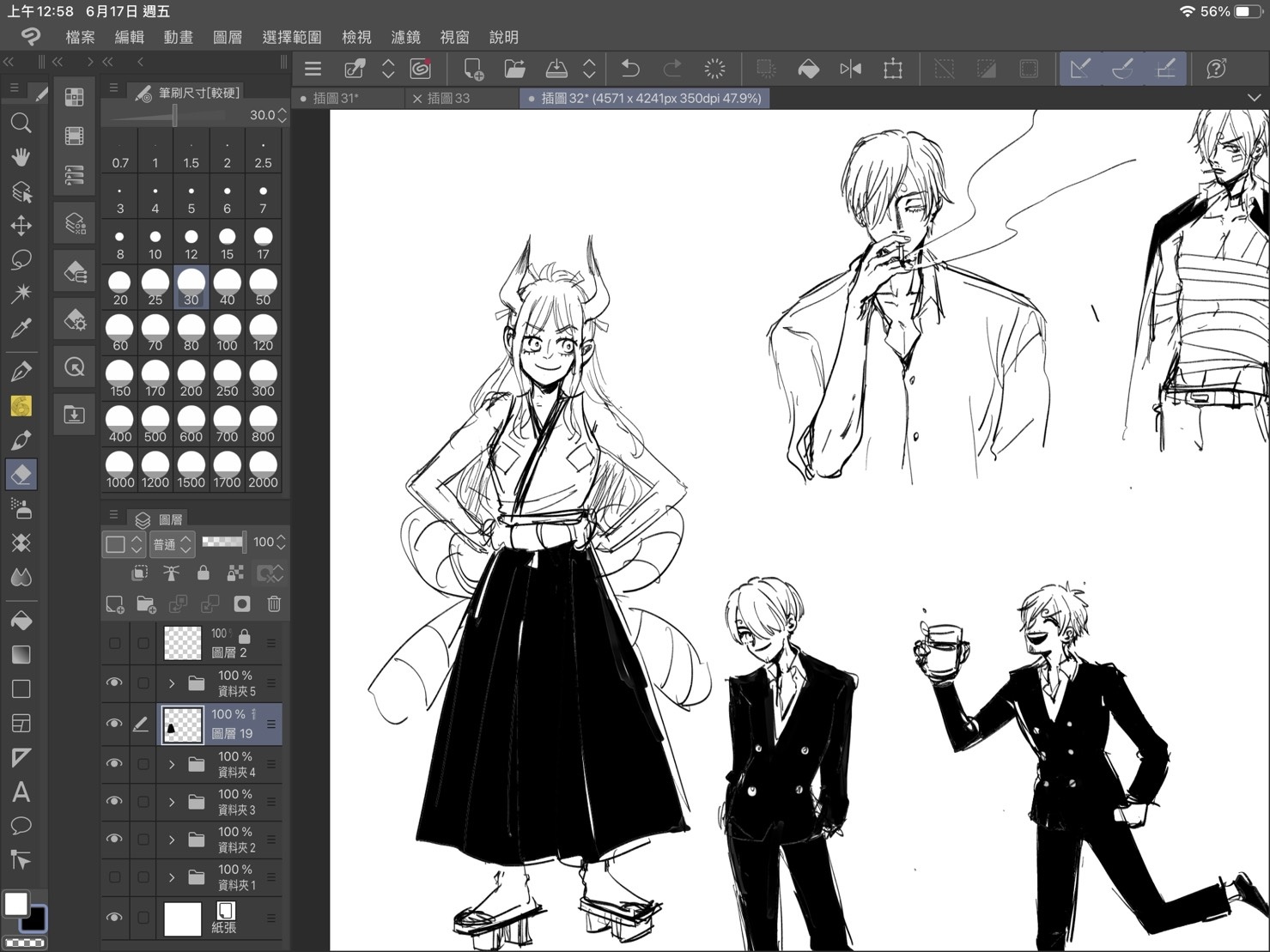The image size is (1270, 952).
Task: Hide the 資料夾 4 folder
Action: pos(114,763)
